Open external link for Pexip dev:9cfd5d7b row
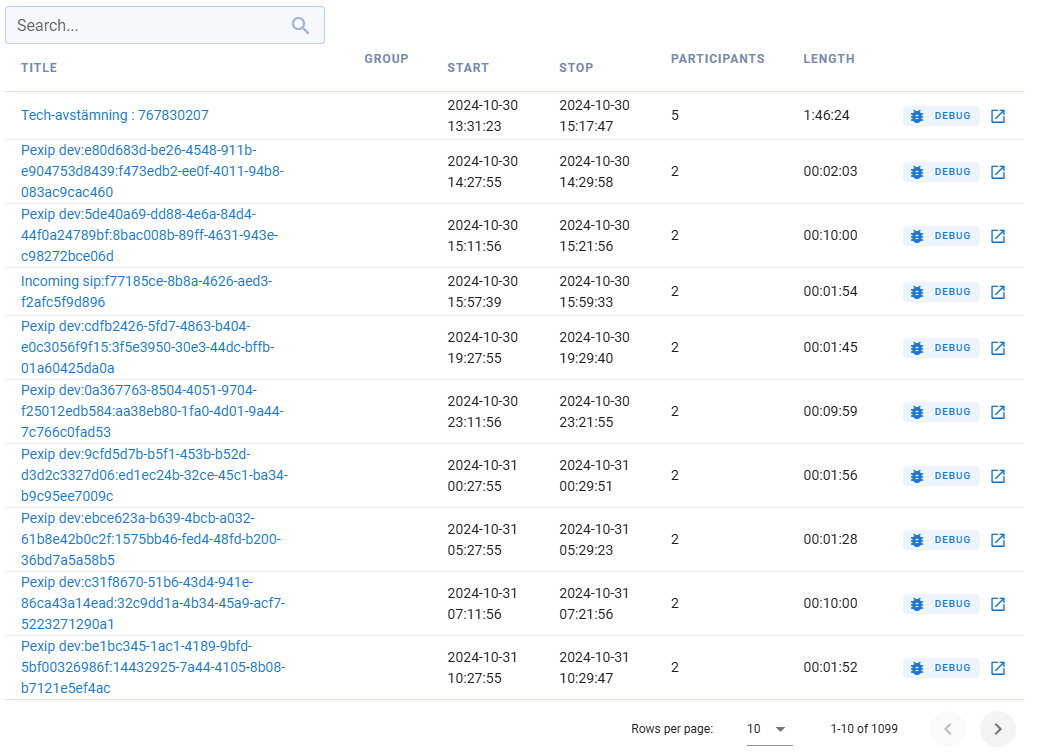The image size is (1046, 754). tap(997, 476)
